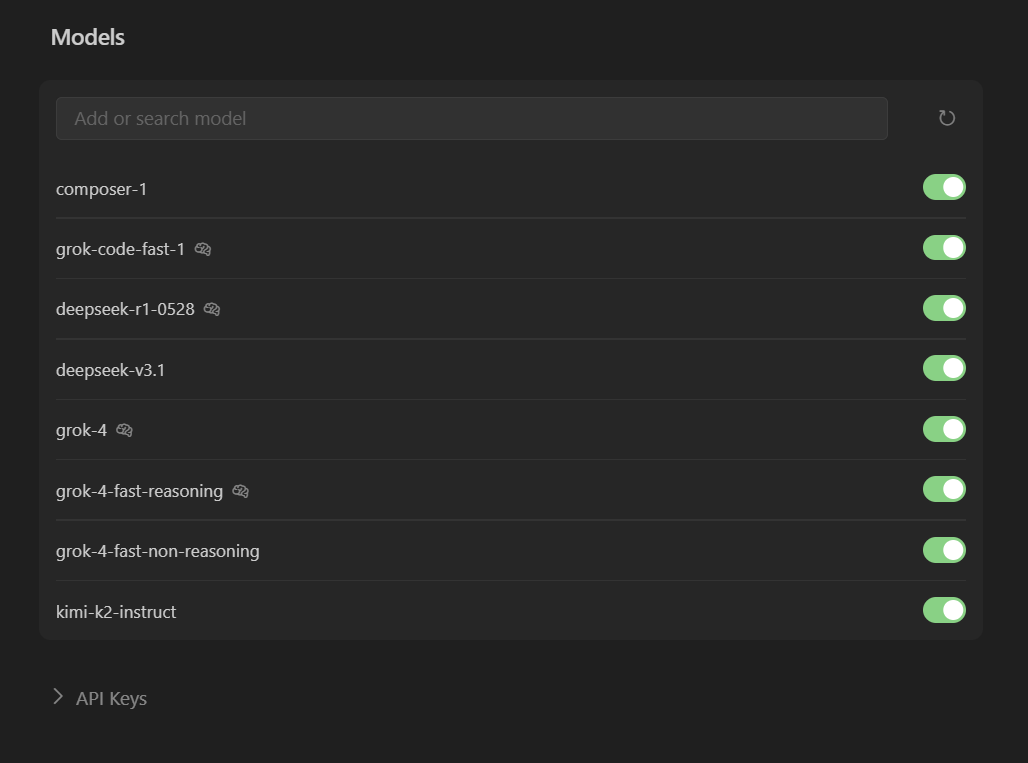Click the brain icon beside deepseek-r1-0528
This screenshot has width=1028, height=763.
(211, 309)
